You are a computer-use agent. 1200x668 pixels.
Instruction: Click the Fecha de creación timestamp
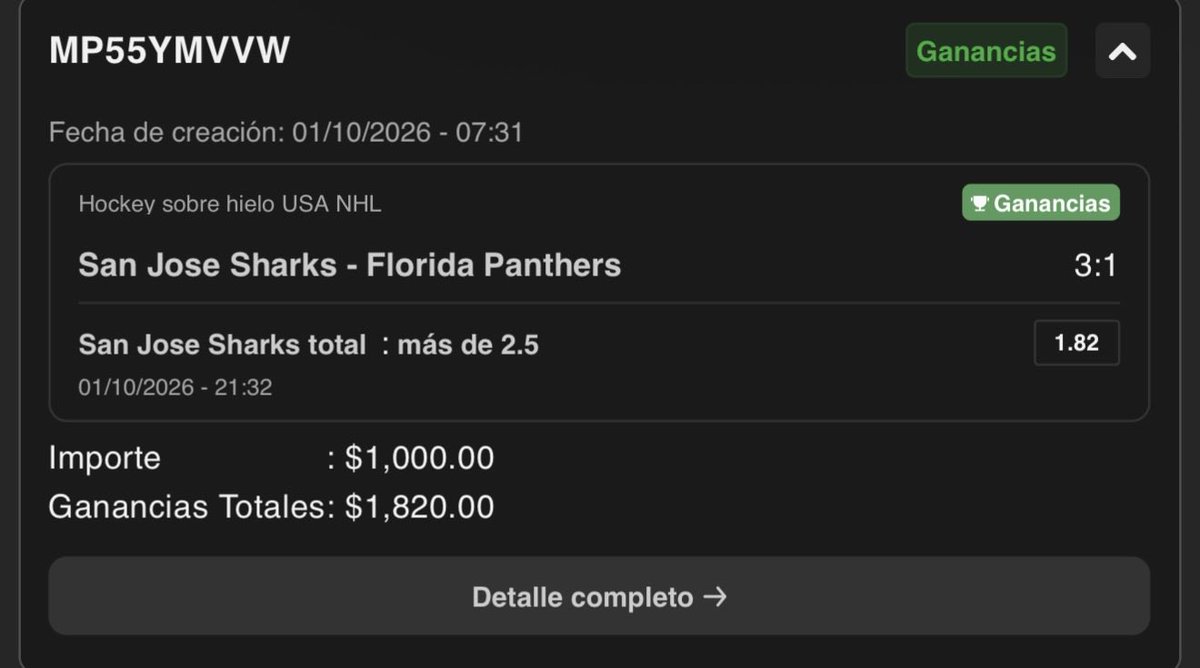pos(286,132)
